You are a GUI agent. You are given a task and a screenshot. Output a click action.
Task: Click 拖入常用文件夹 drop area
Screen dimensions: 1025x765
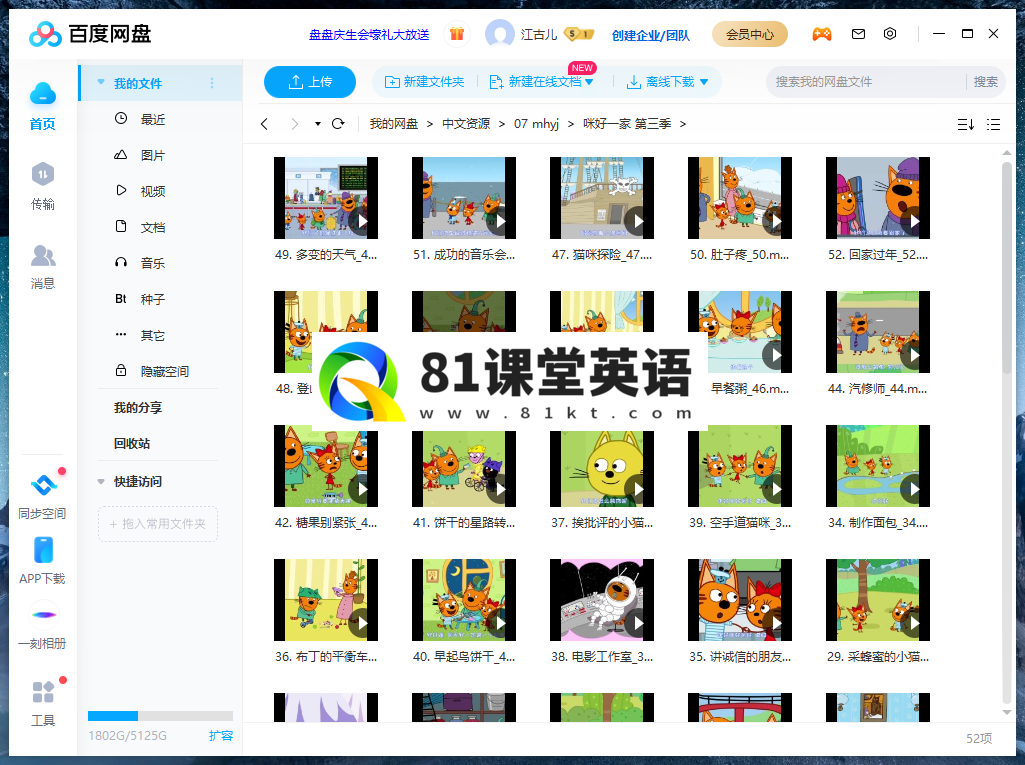coord(158,524)
